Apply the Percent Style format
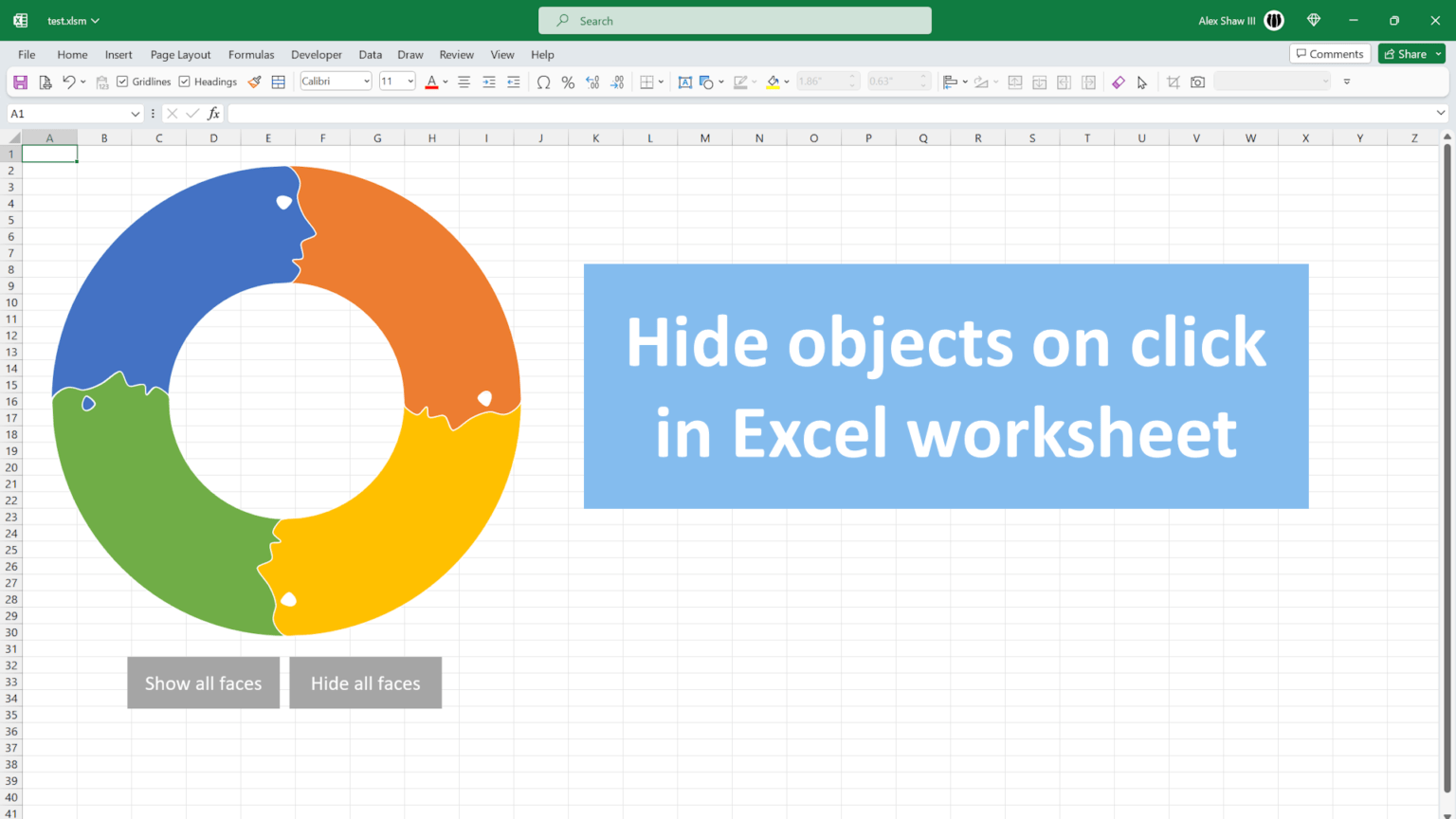Screen dimensions: 1456x819 (x=568, y=82)
